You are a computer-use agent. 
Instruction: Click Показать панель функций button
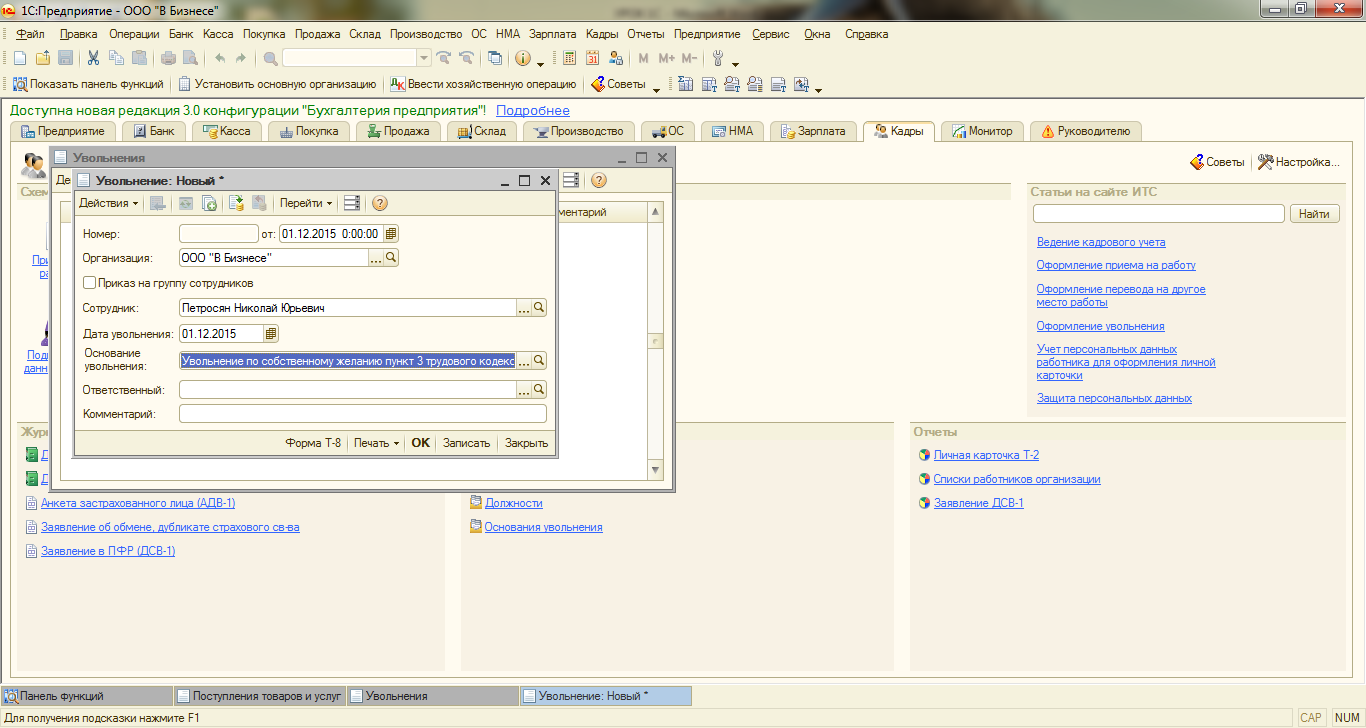click(89, 84)
